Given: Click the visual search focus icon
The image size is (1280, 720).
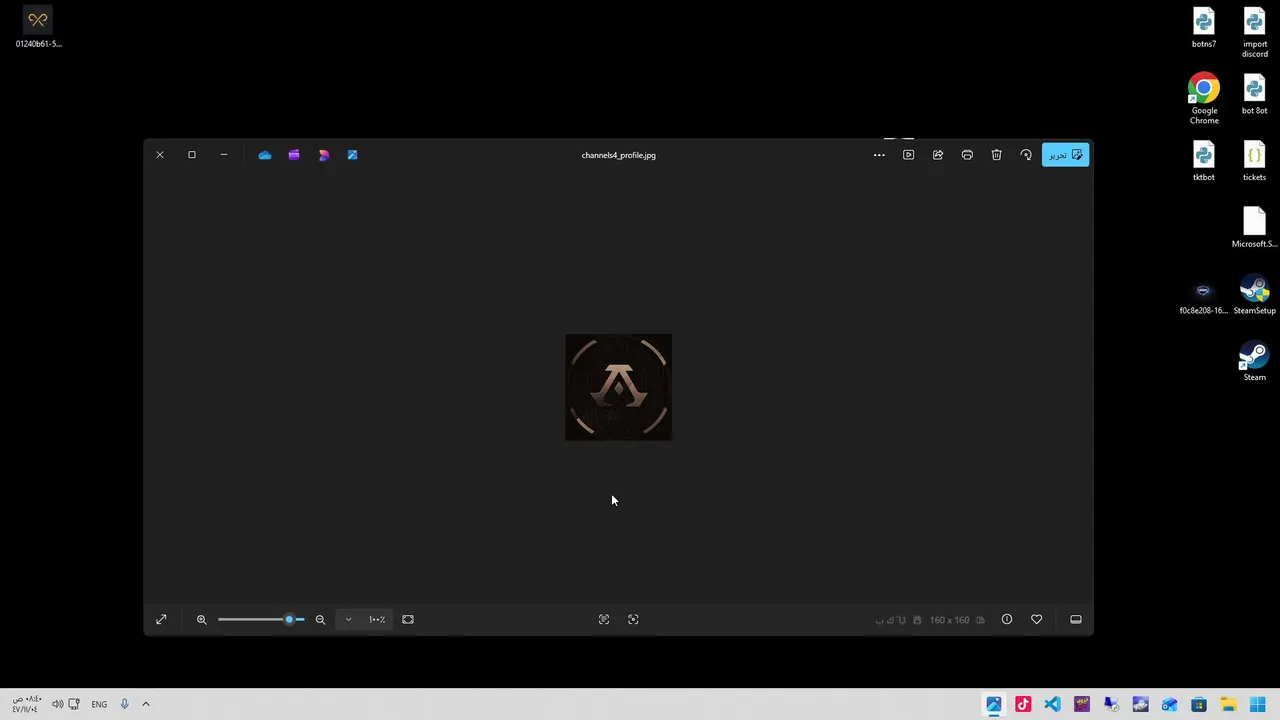Looking at the screenshot, I should (x=633, y=620).
